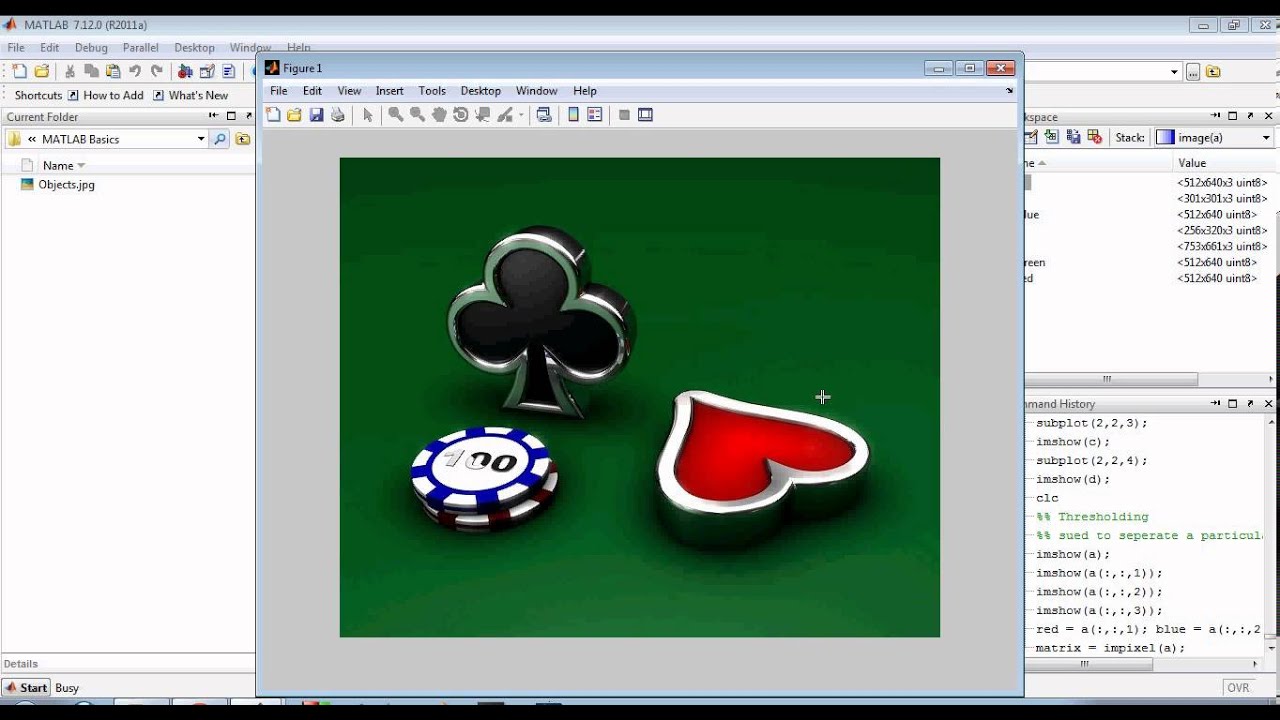
Task: Click the Undo icon in MATLAB toolbar
Action: tap(134, 71)
